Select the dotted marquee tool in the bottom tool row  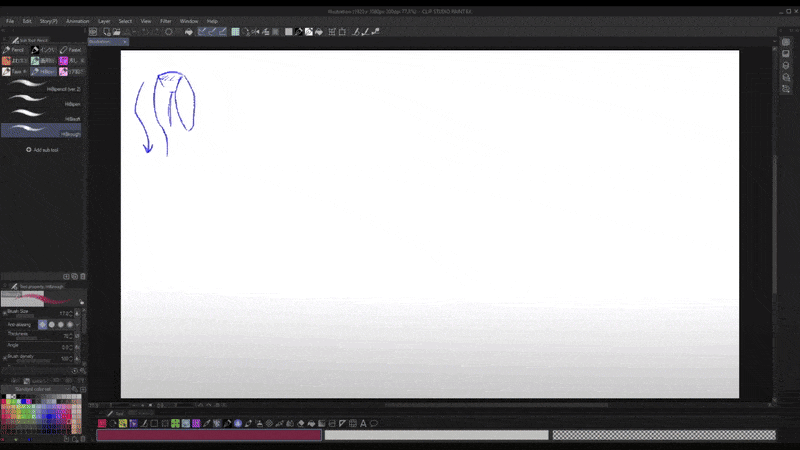pos(165,423)
